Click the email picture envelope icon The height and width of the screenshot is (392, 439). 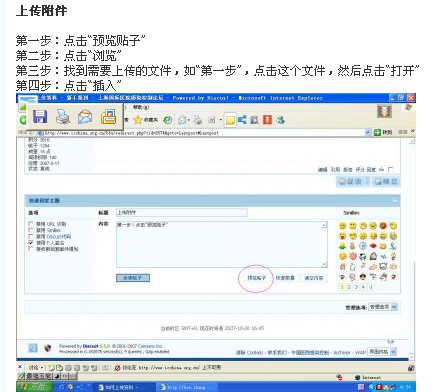[85, 117]
